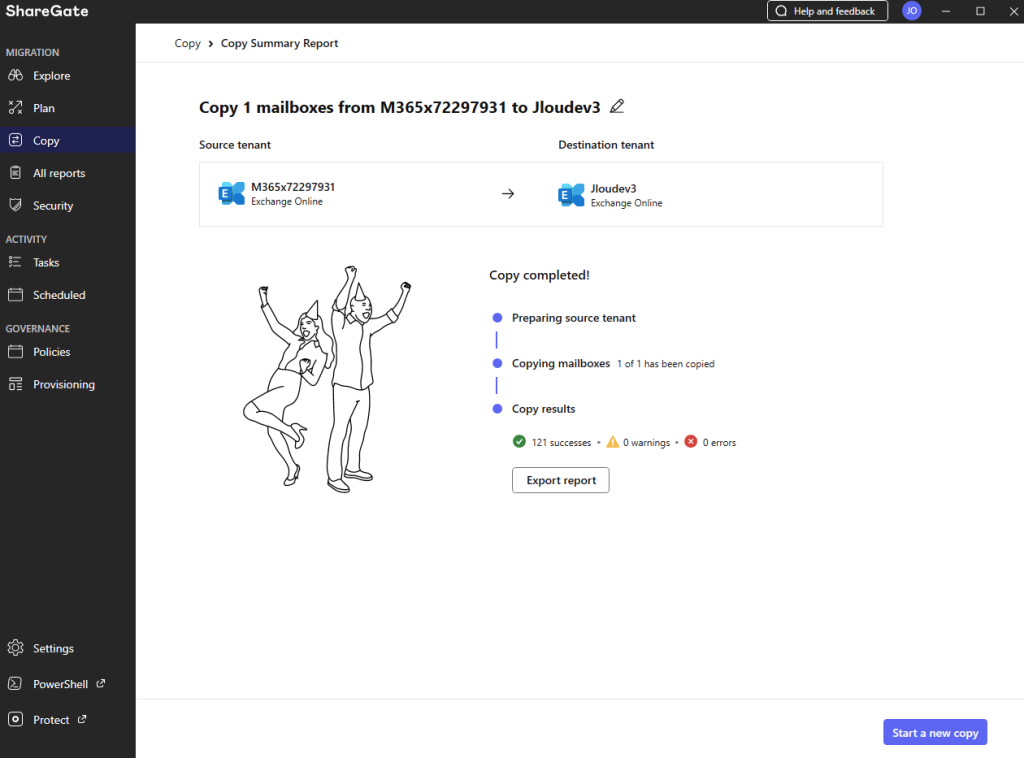
Task: Click the Source tenant label
Action: click(x=235, y=145)
